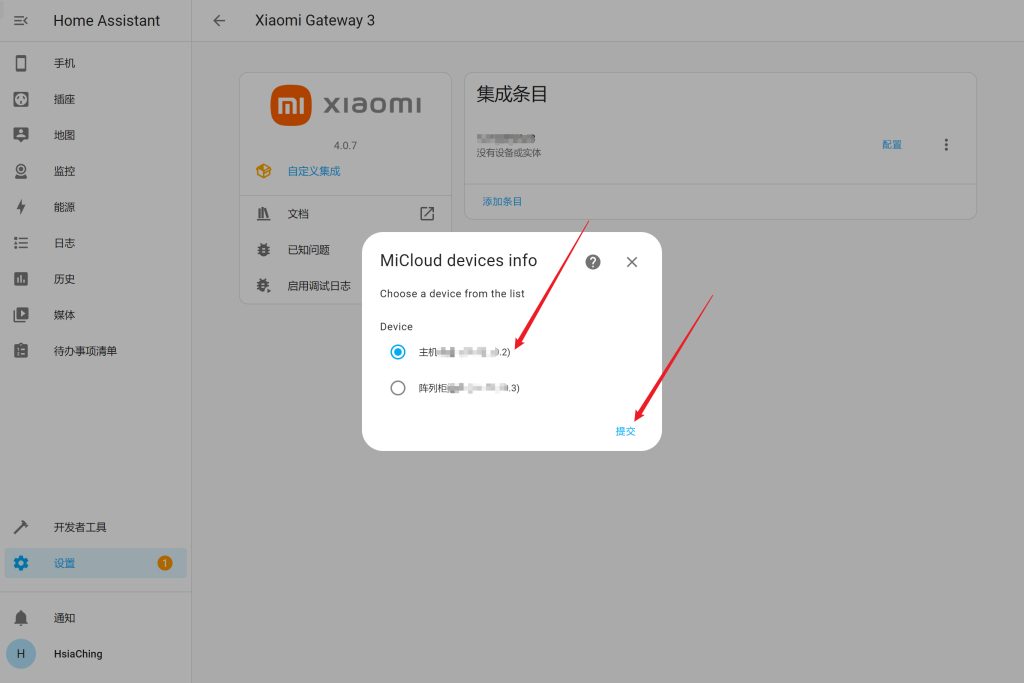Click the 开发者工具 hammer icon
The width and height of the screenshot is (1024, 683).
point(21,527)
